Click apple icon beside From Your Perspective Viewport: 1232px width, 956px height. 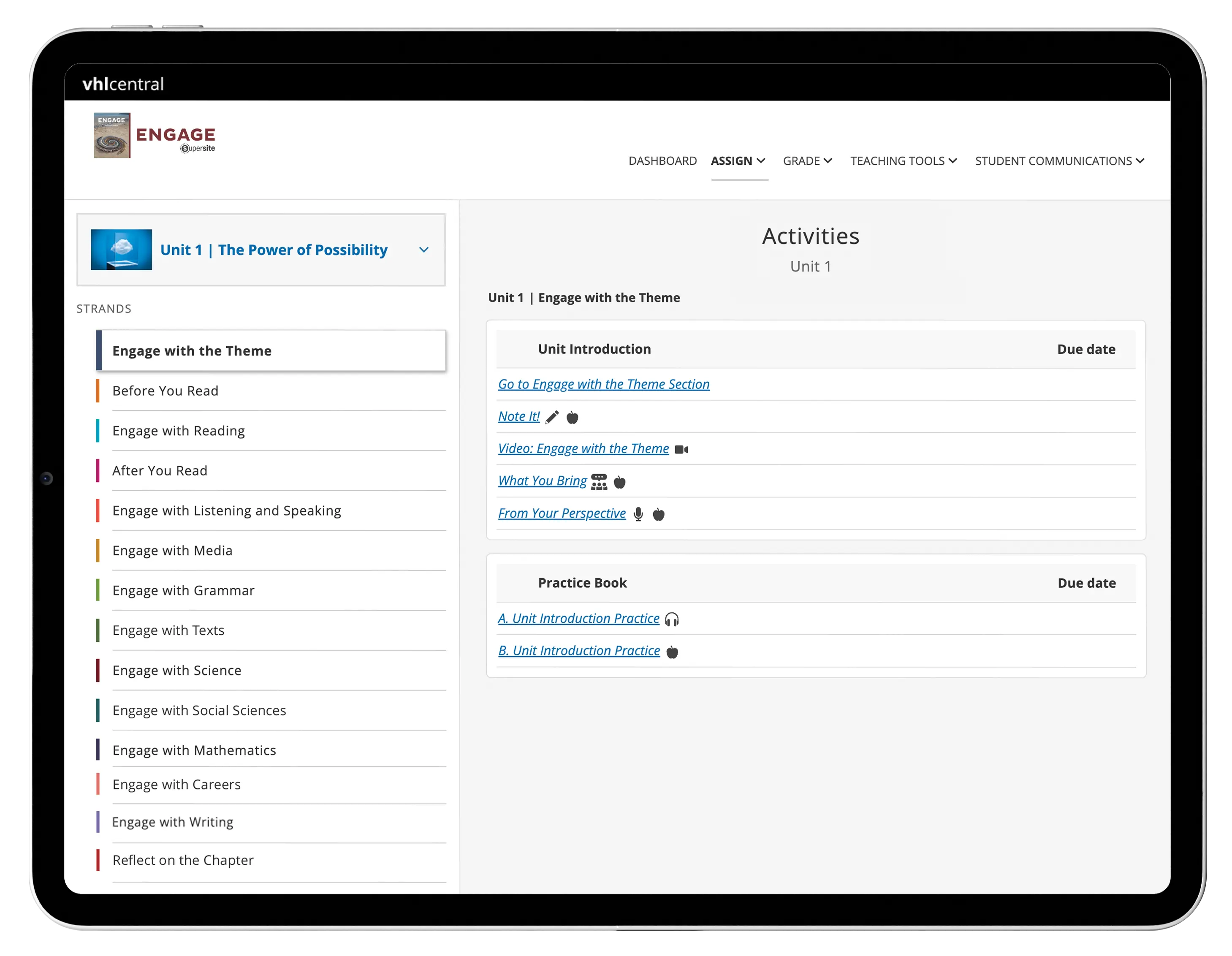[658, 514]
